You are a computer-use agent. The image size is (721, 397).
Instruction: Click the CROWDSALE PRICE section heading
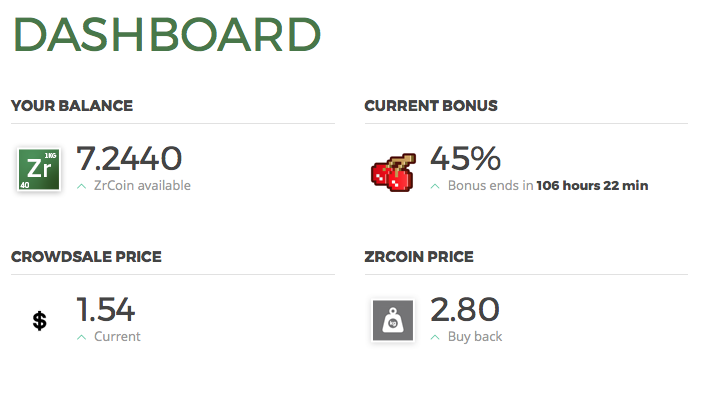(x=86, y=257)
